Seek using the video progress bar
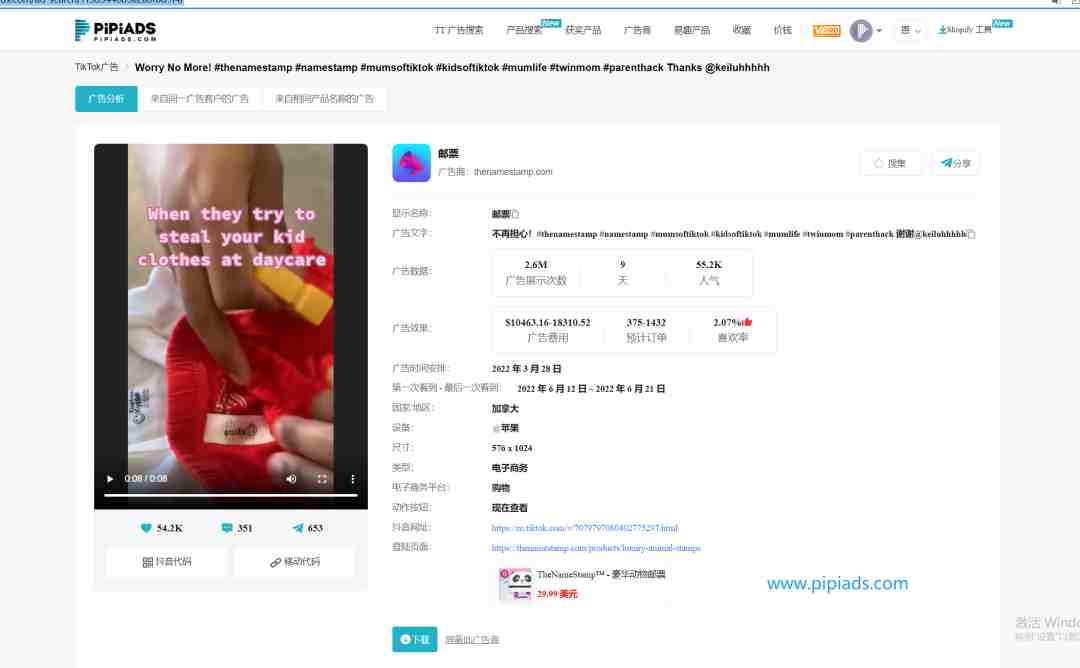The height and width of the screenshot is (668, 1080). 231,495
